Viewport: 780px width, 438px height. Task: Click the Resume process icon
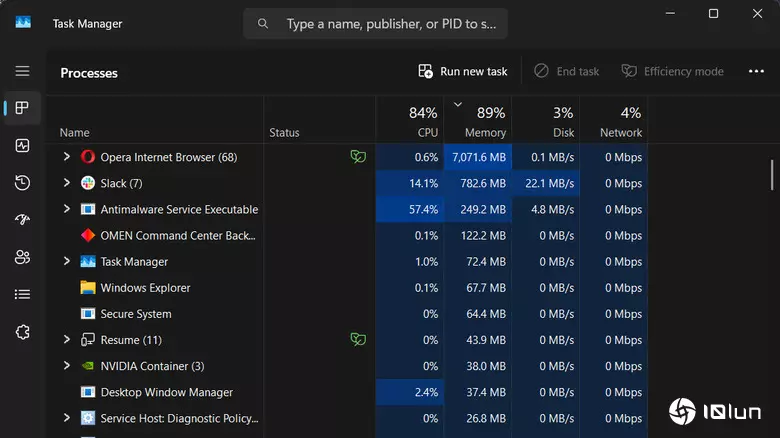(88, 340)
